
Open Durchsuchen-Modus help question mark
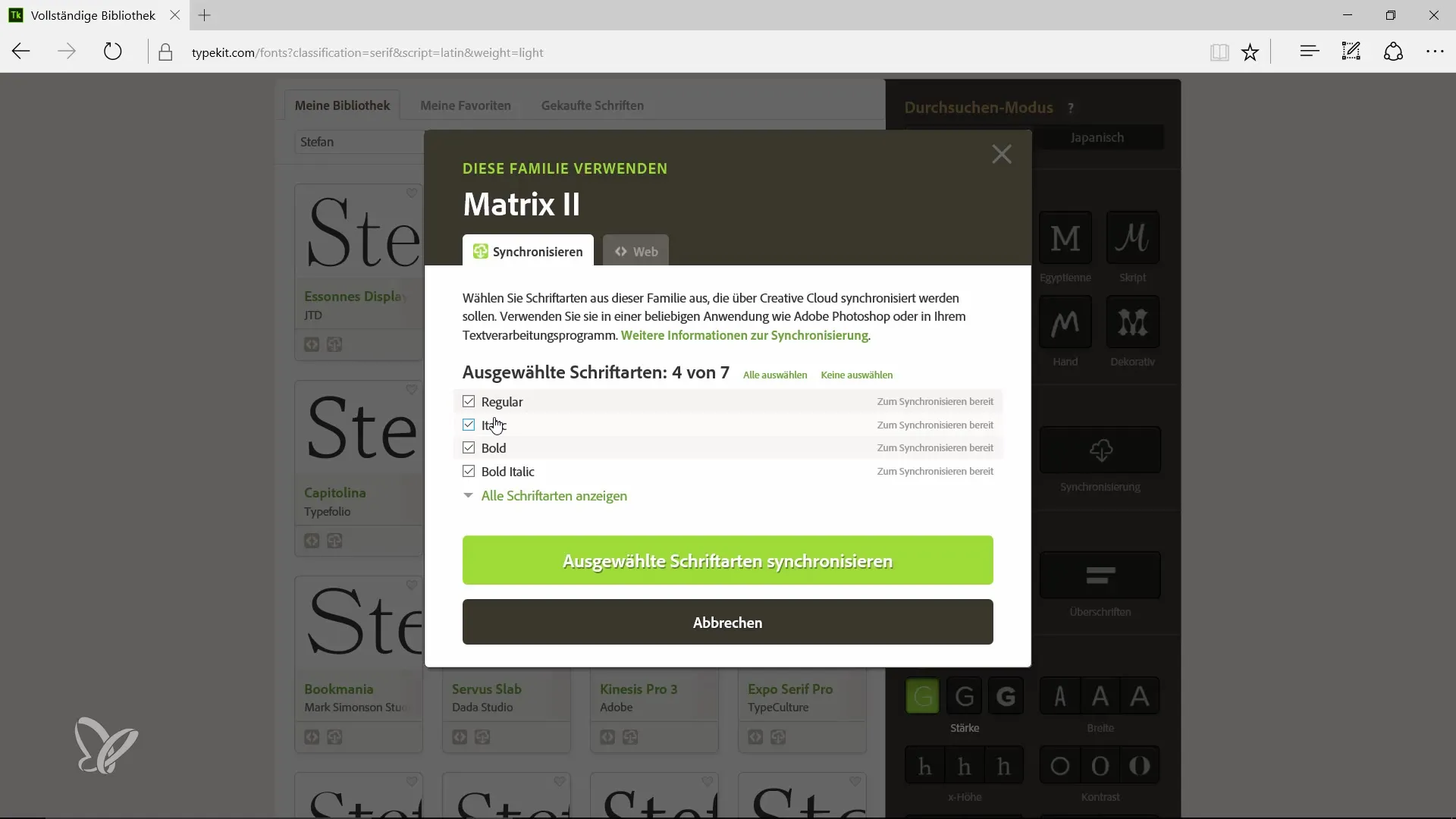point(1071,108)
